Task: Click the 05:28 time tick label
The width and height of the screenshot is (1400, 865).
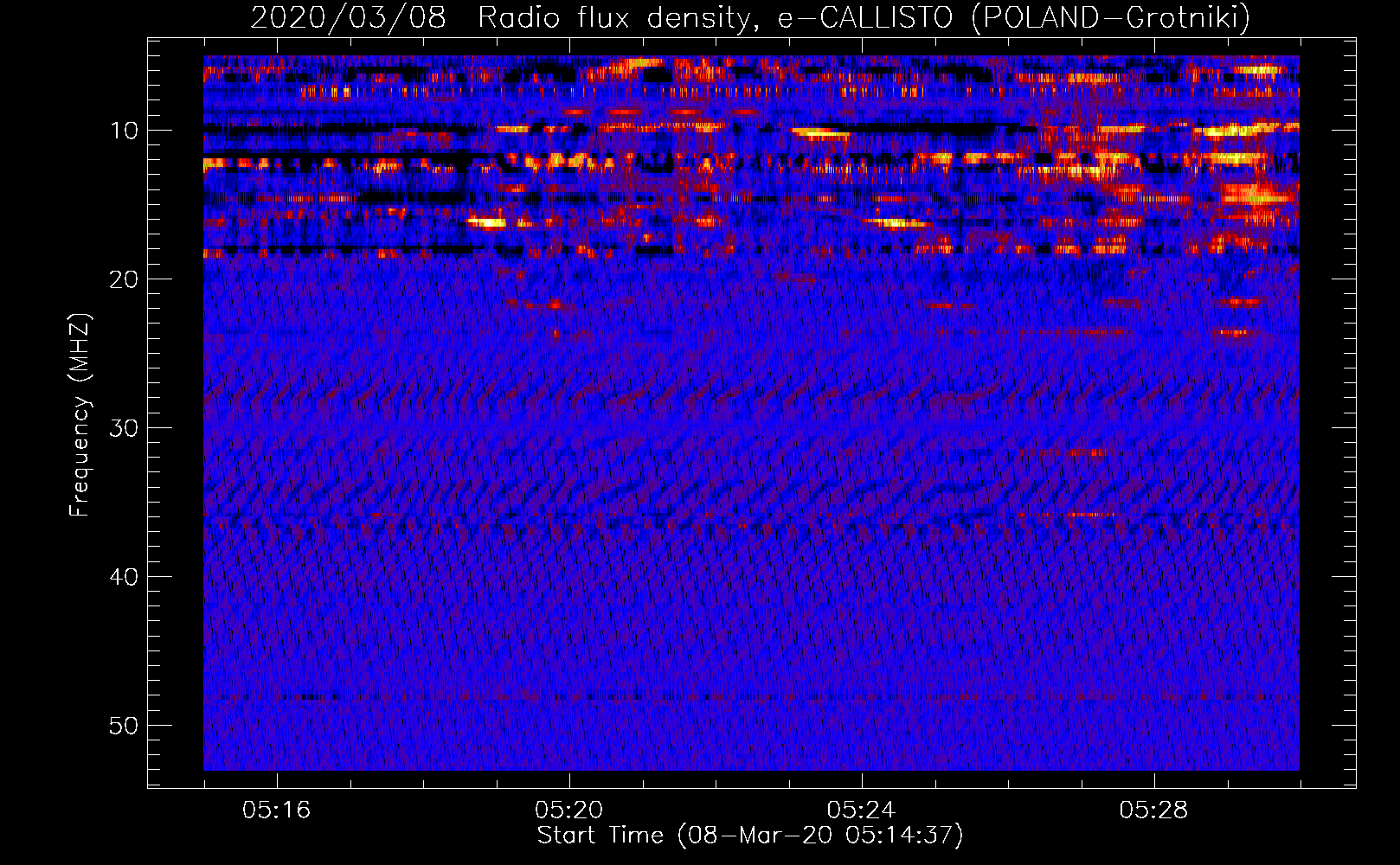Action: [1154, 811]
